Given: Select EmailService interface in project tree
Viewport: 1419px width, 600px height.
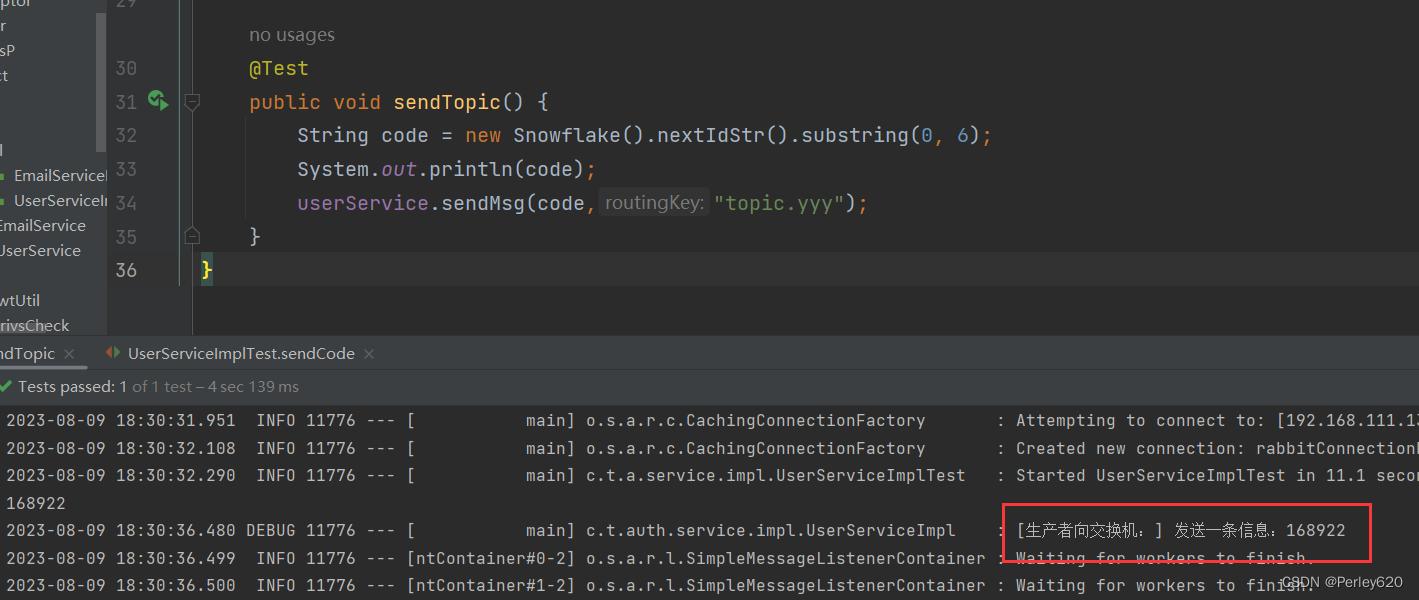Looking at the screenshot, I should (x=43, y=225).
